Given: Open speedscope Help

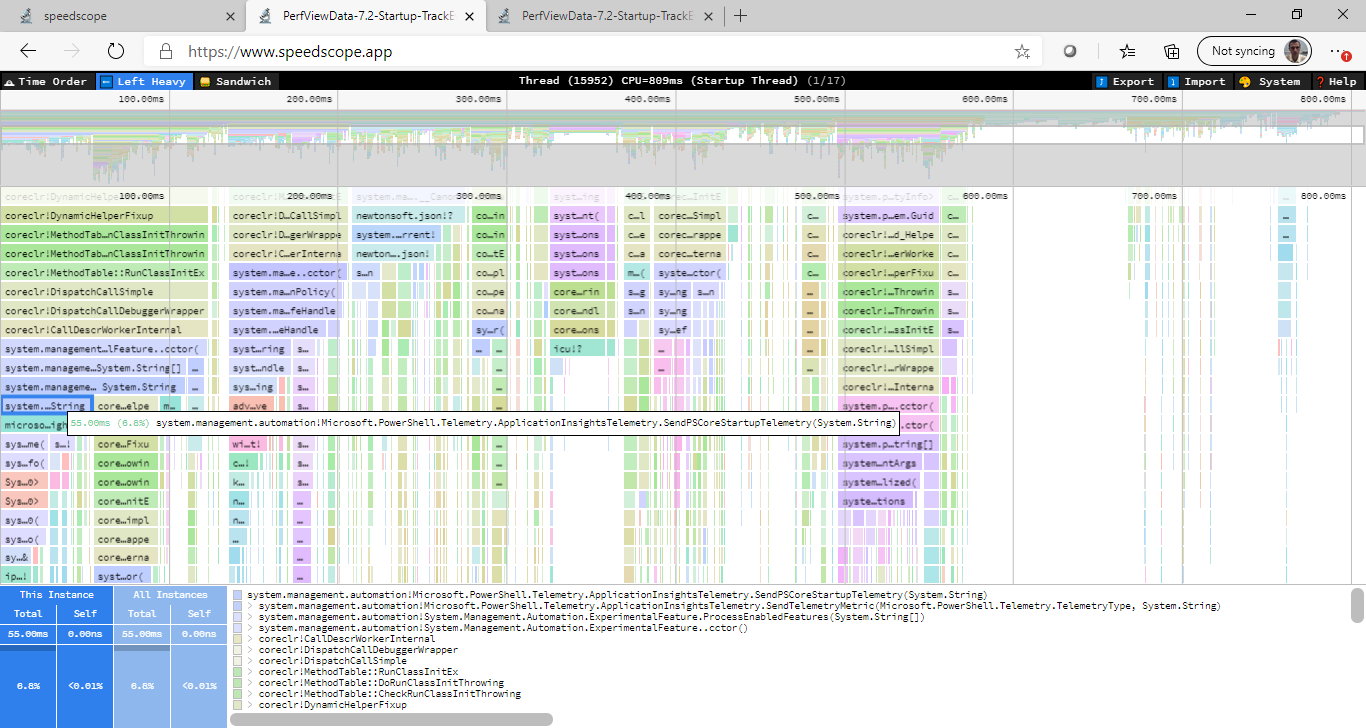Looking at the screenshot, I should point(1336,81).
